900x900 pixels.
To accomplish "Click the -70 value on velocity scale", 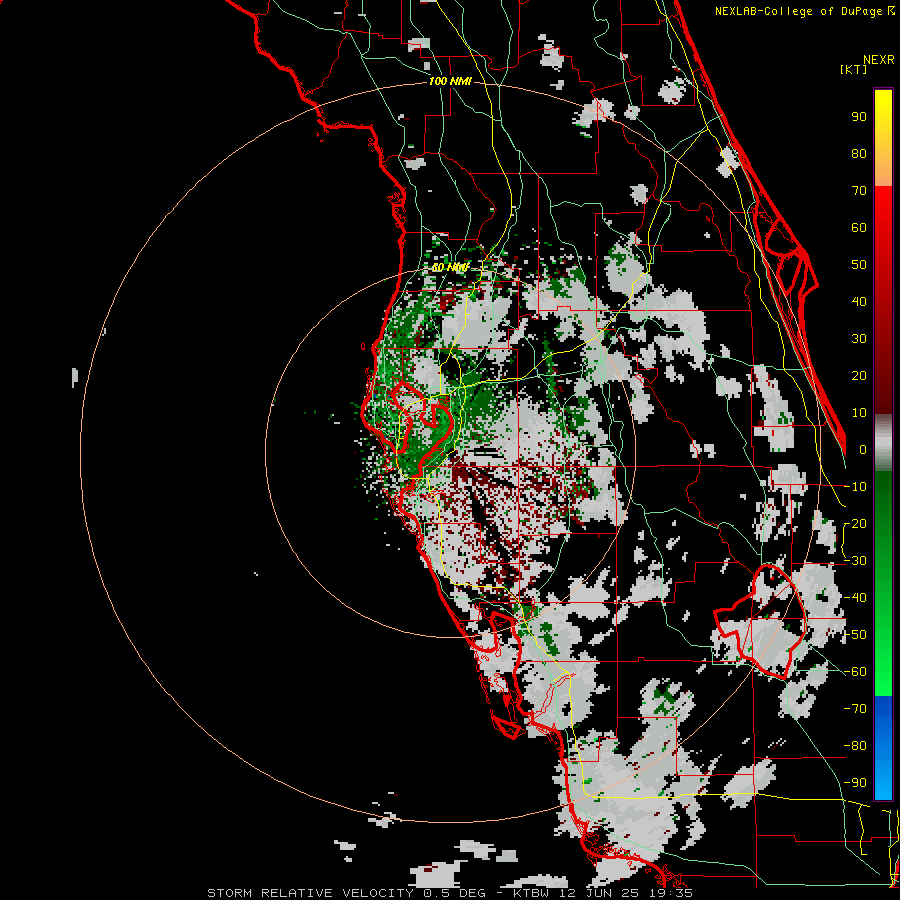I will coord(855,709).
